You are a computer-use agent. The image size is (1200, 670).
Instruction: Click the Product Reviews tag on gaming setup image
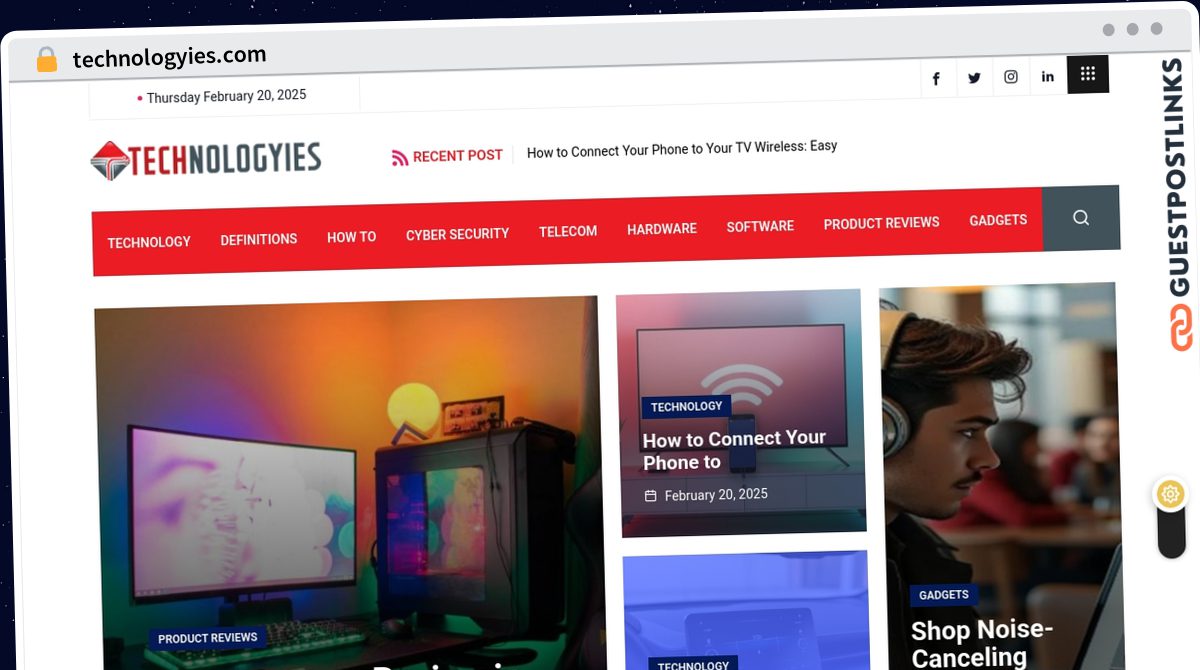[208, 638]
